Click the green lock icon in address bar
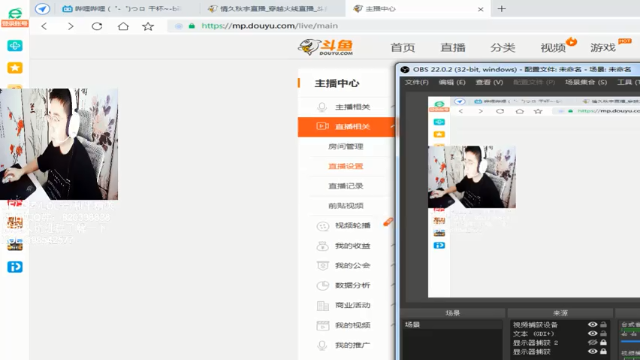 (x=191, y=26)
